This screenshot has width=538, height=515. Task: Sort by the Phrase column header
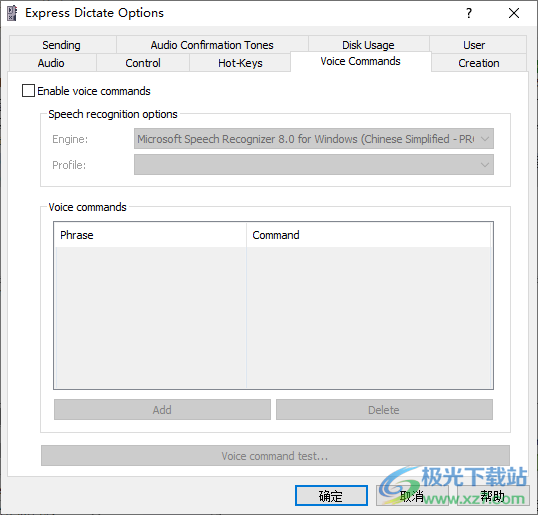(150, 235)
